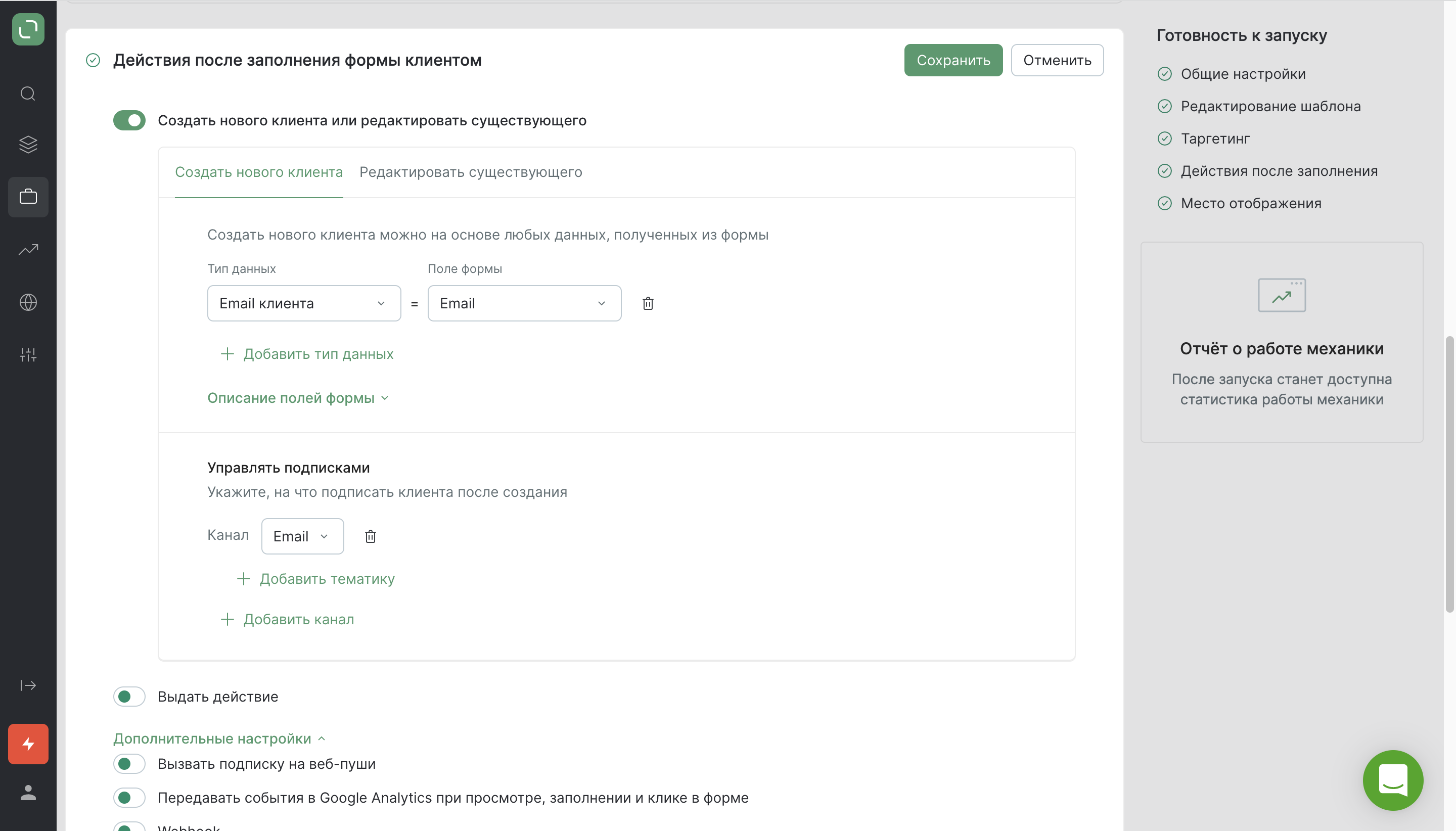The height and width of the screenshot is (831, 1456).
Task: Click the red lightning bolt icon
Action: click(x=28, y=744)
